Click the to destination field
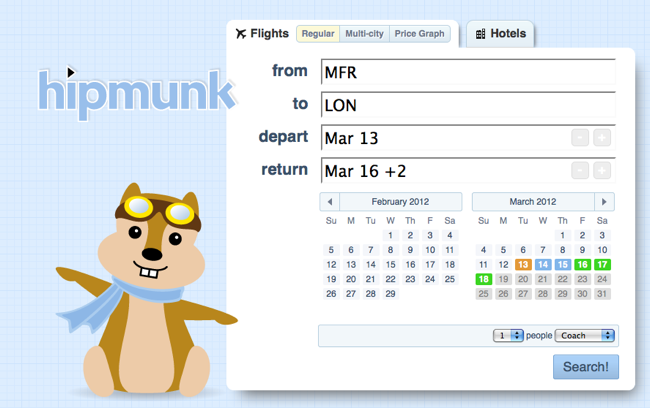This screenshot has width=650, height=408. [468, 105]
